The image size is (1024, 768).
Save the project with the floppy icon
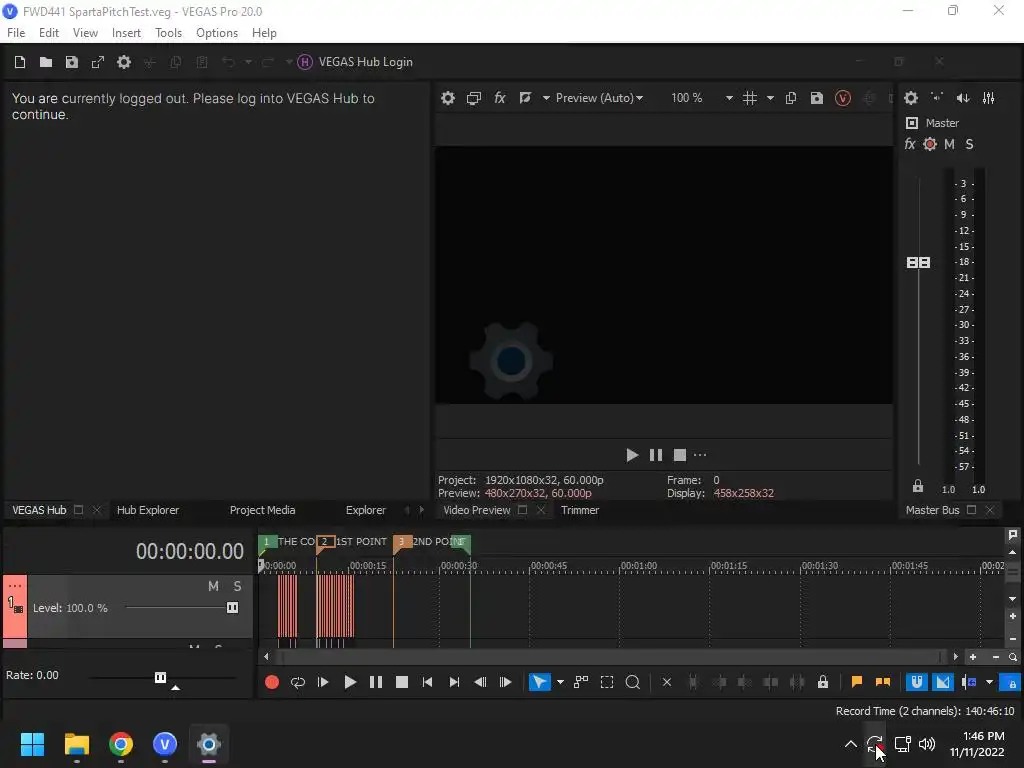(72, 62)
